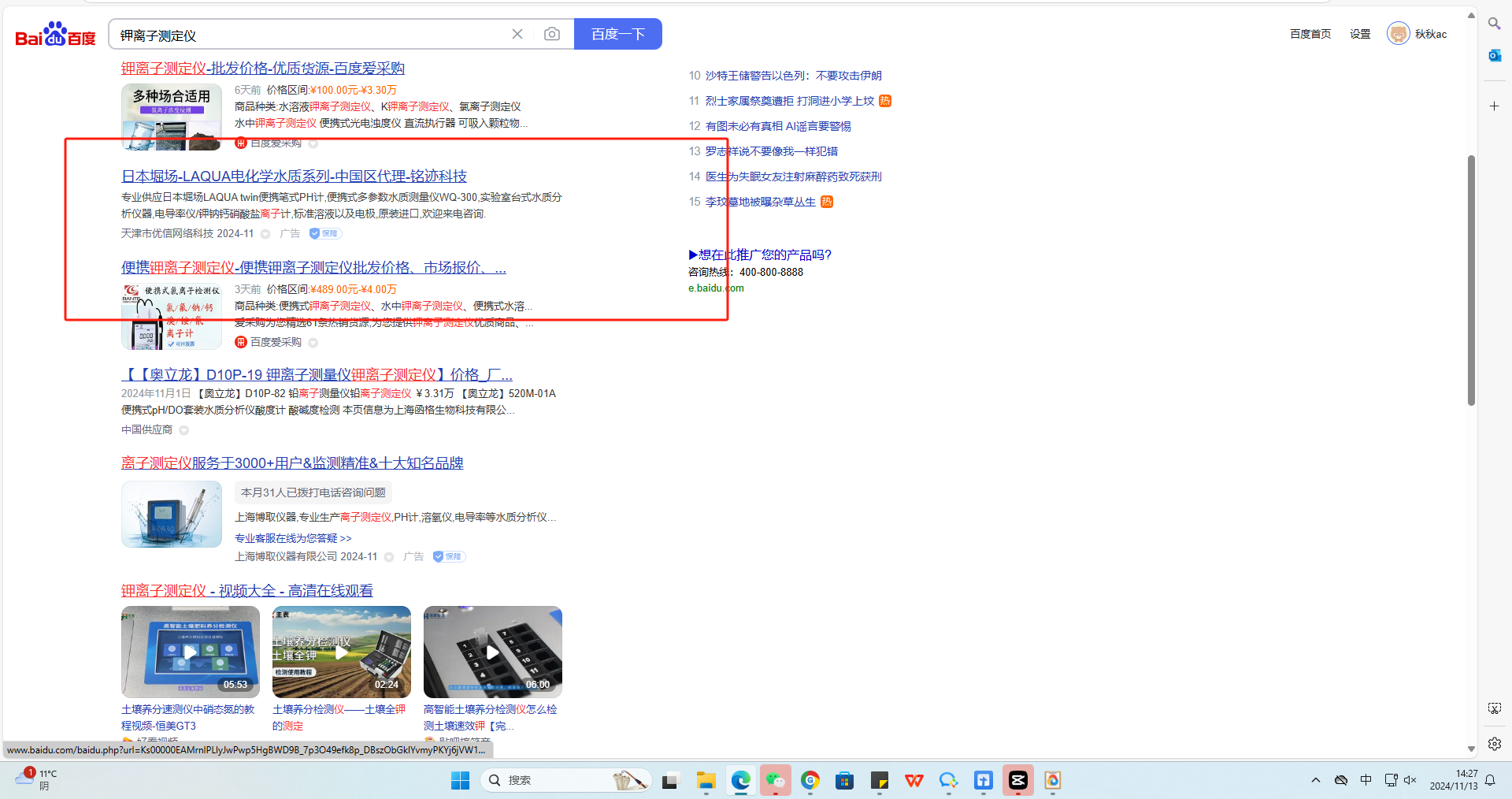The width and height of the screenshot is (1512, 799).
Task: Click 保障 badge beside 天津市优信网络科技
Action: pos(325,233)
